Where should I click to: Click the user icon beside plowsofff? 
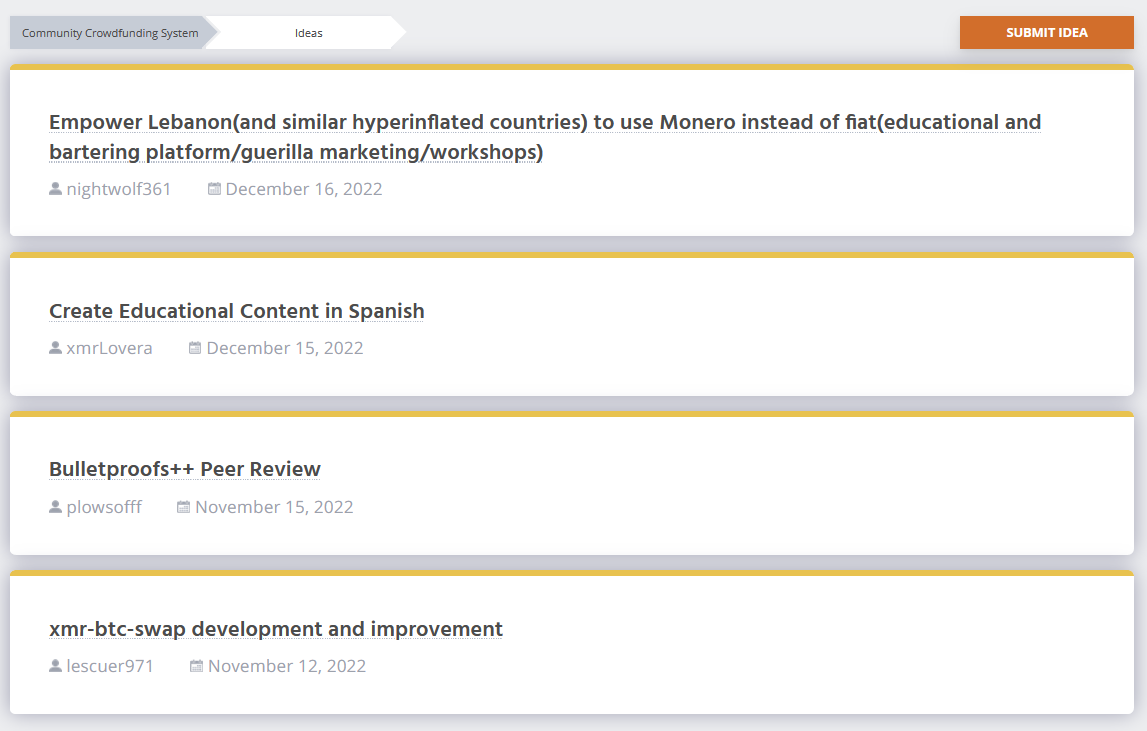point(55,506)
